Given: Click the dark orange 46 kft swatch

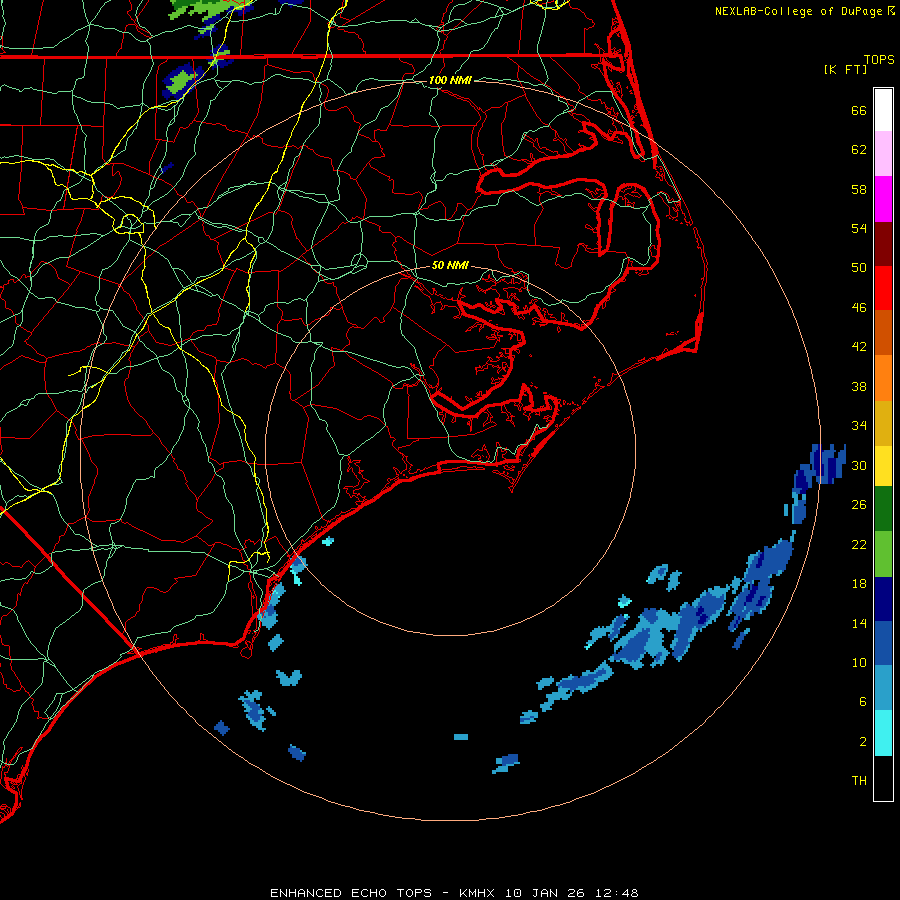Looking at the screenshot, I should point(883,333).
